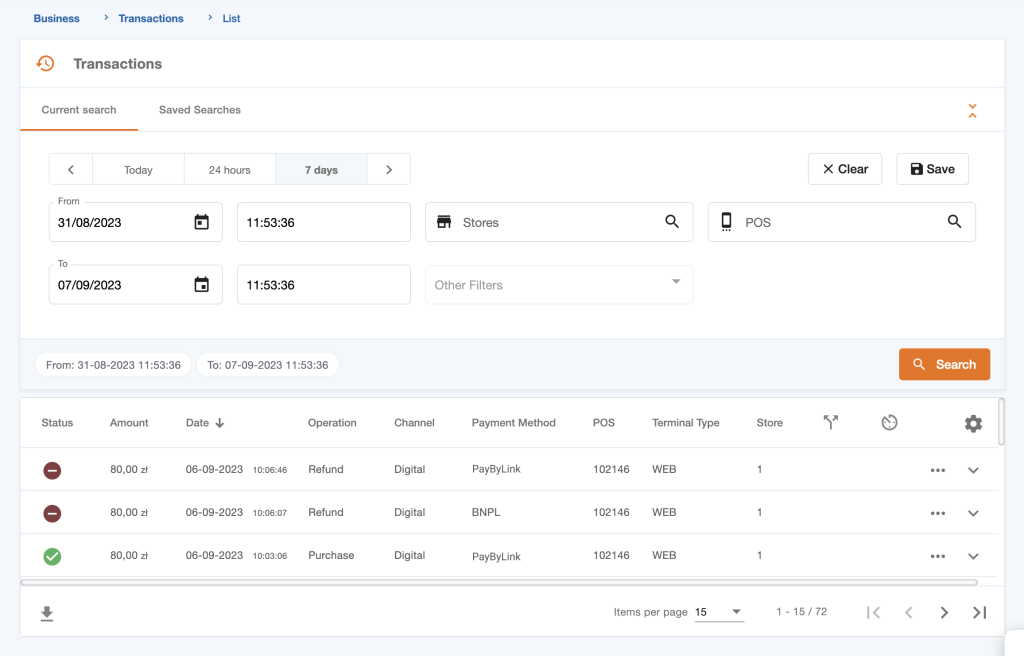Click the Stores search magnifier icon
The width and height of the screenshot is (1024, 656).
pyautogui.click(x=671, y=222)
